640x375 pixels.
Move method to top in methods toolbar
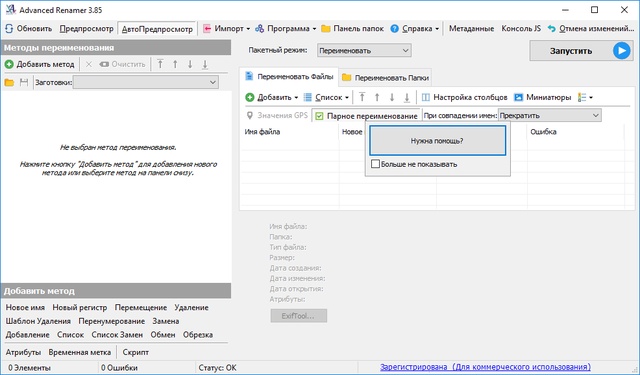(x=160, y=64)
